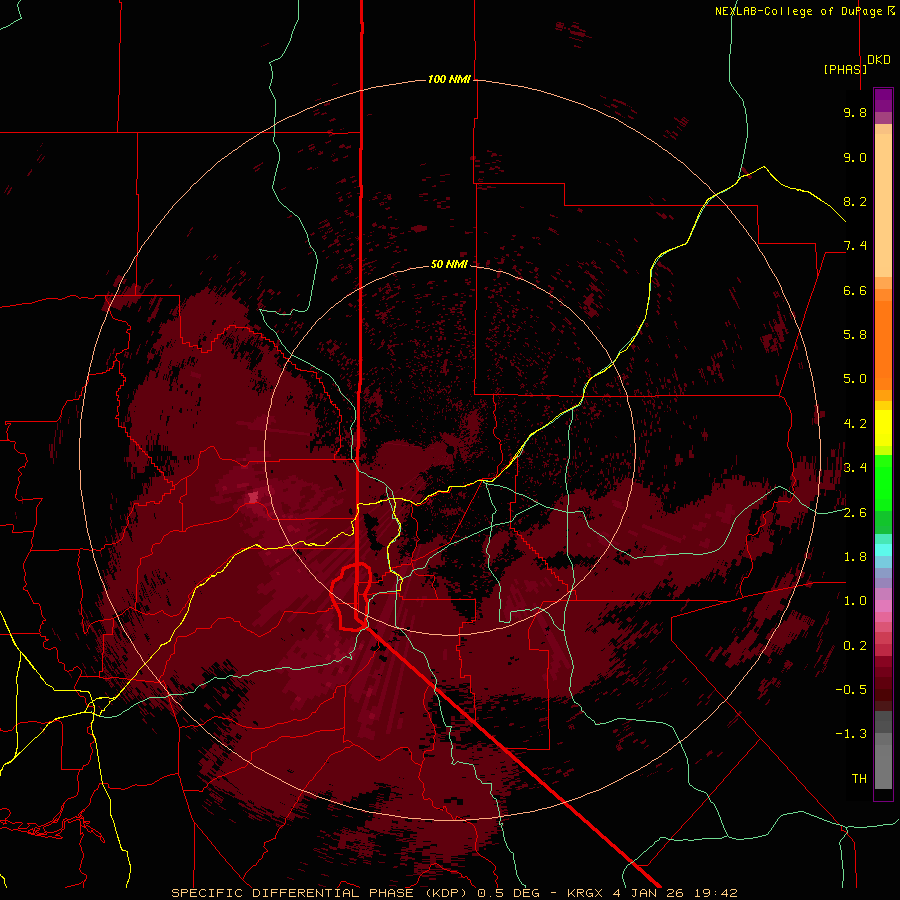Click the DKD label above the color scale
Image resolution: width=900 pixels, height=900 pixels.
[879, 60]
